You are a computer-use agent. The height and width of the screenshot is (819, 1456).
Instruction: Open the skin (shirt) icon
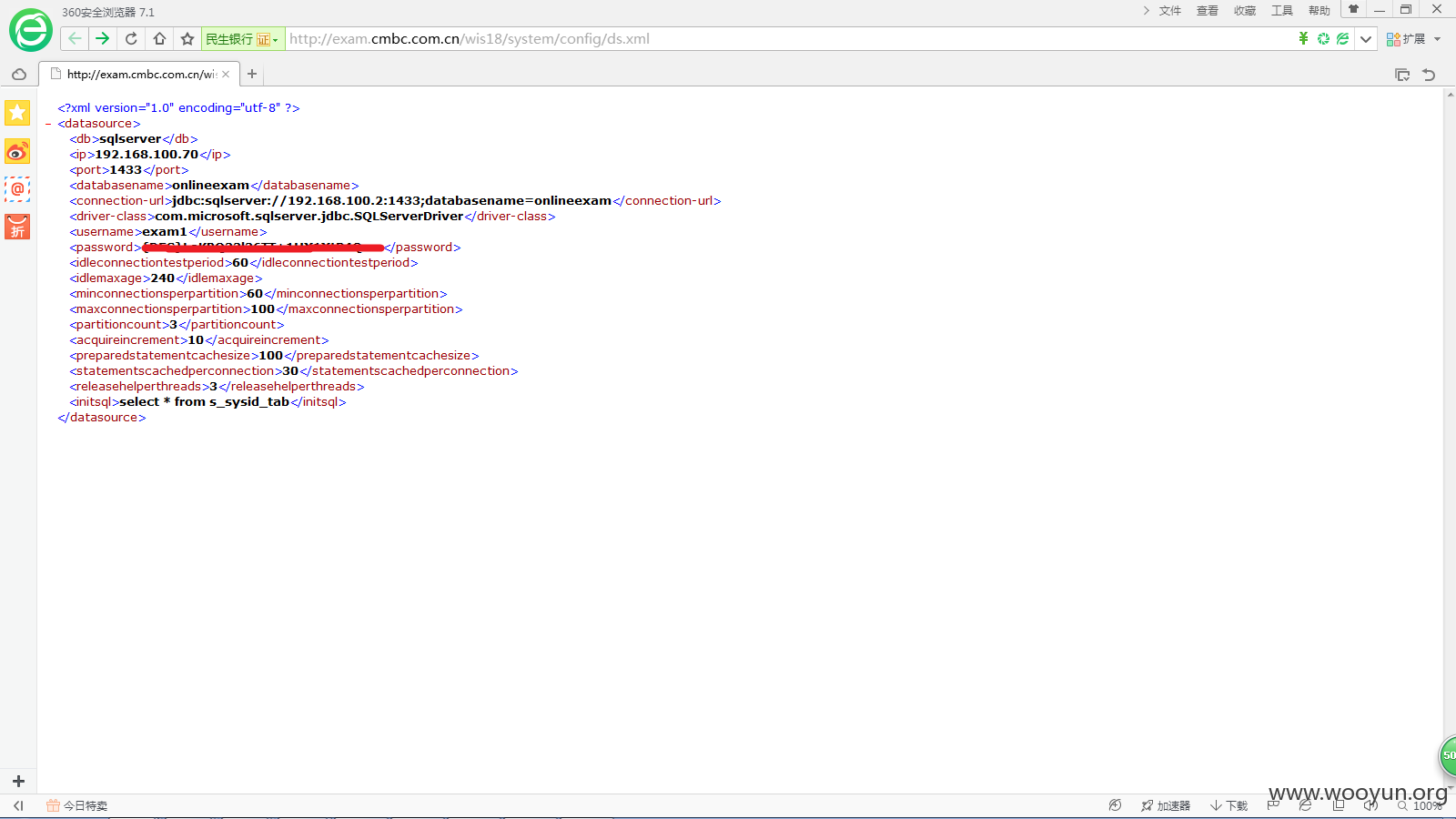1353,9
